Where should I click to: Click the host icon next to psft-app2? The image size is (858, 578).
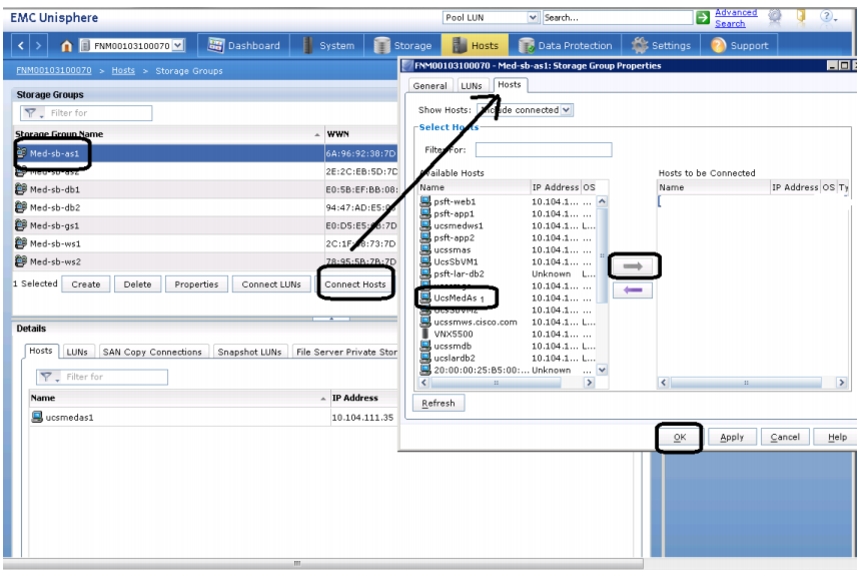[x=425, y=238]
